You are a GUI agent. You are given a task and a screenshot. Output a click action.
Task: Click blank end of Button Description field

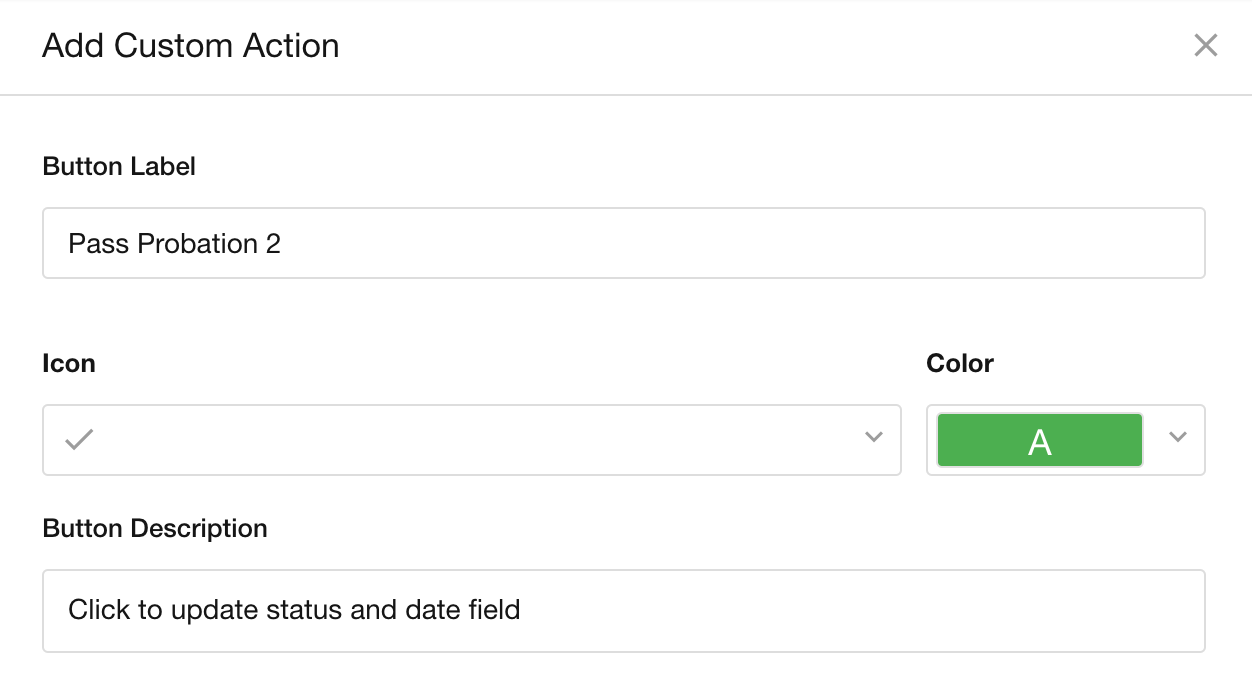tap(900, 610)
